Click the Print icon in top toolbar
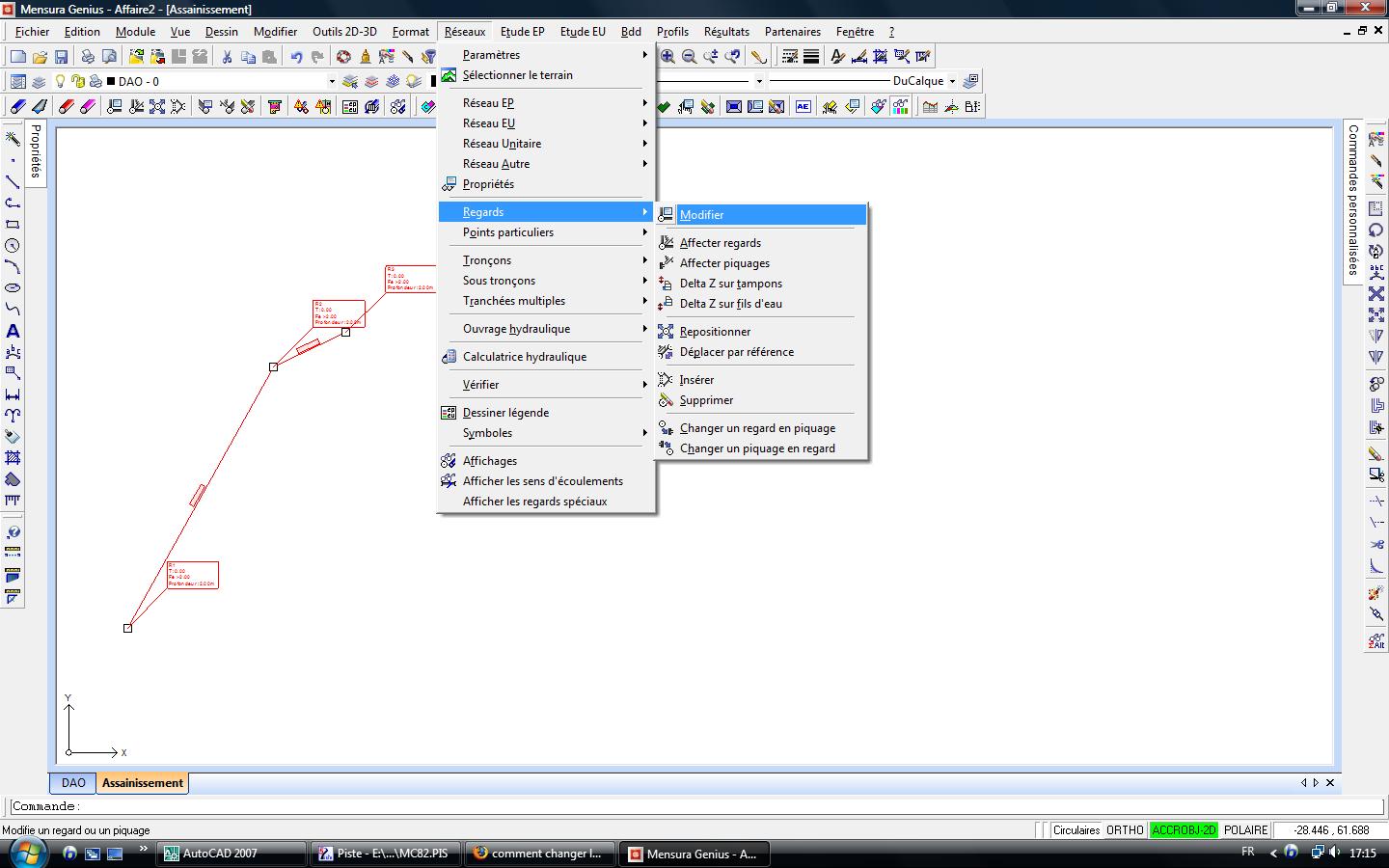 click(x=88, y=57)
